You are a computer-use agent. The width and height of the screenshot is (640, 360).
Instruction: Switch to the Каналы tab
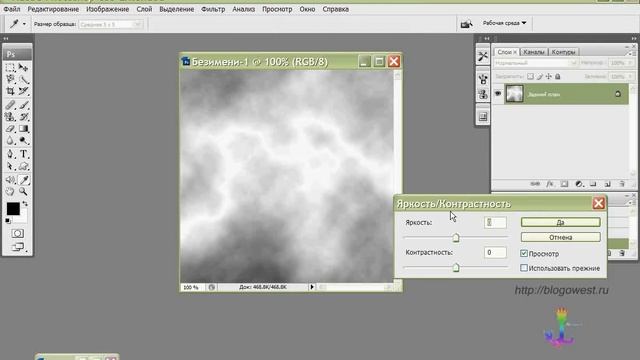coord(533,52)
